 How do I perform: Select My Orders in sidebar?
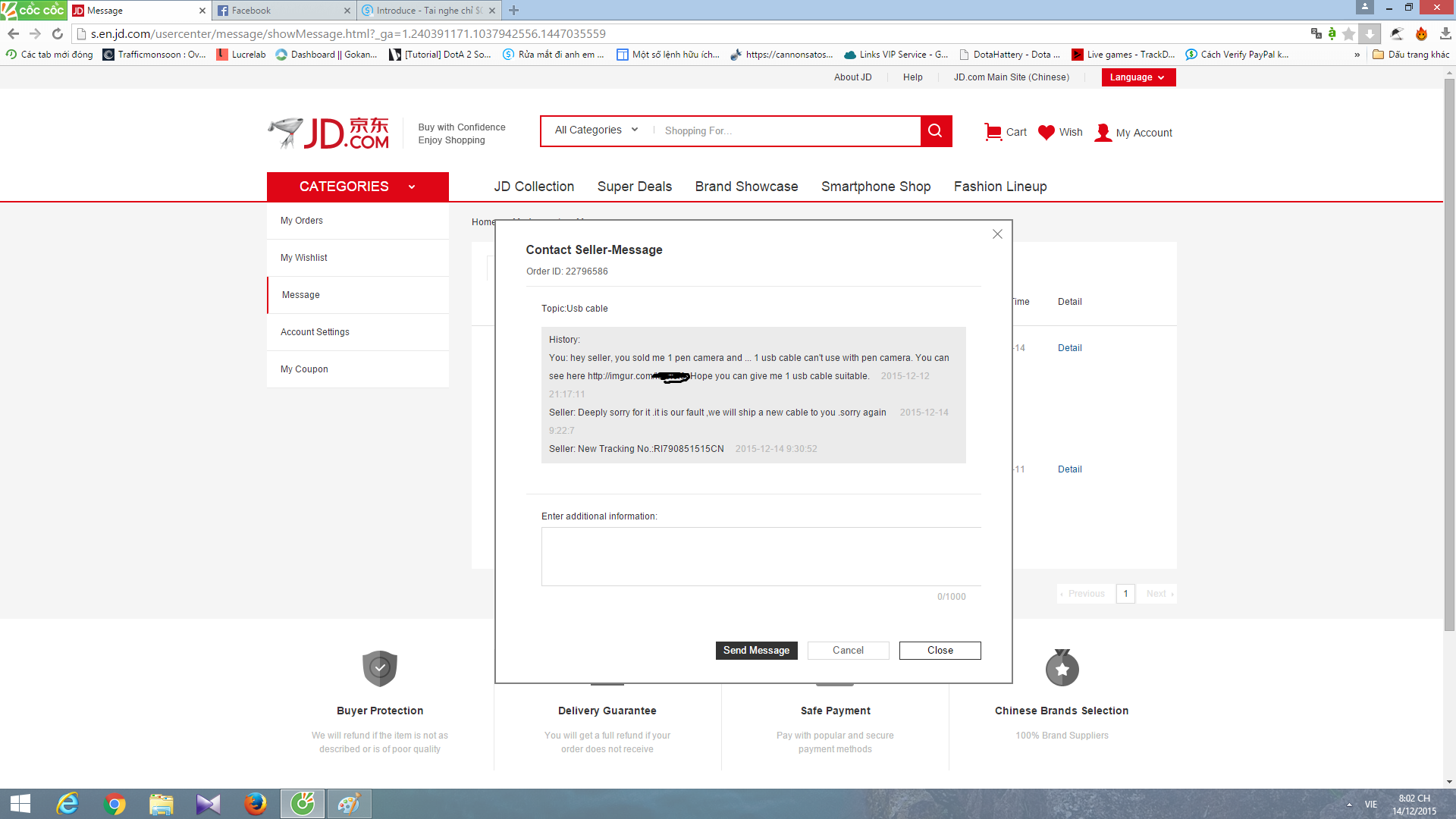point(302,221)
